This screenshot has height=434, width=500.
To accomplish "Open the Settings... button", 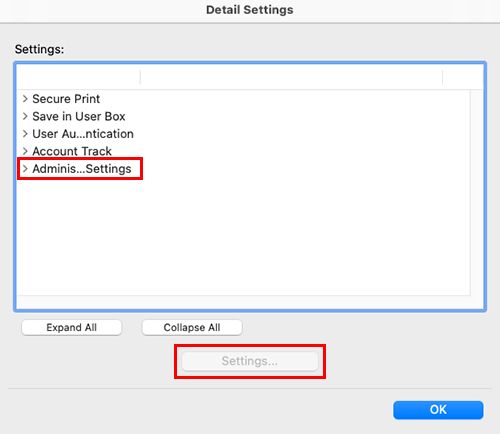I will pyautogui.click(x=250, y=361).
